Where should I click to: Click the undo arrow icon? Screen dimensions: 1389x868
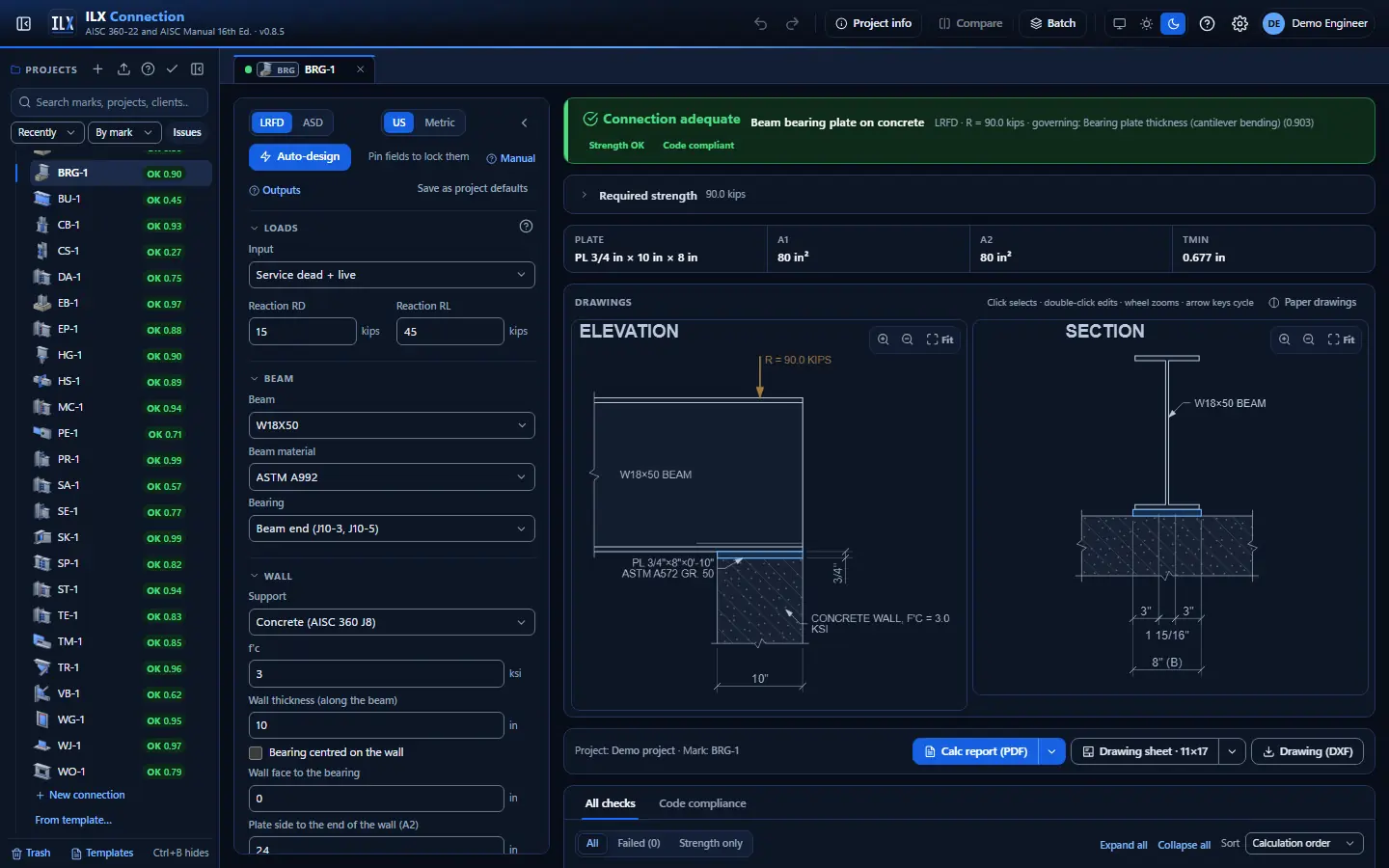[761, 23]
